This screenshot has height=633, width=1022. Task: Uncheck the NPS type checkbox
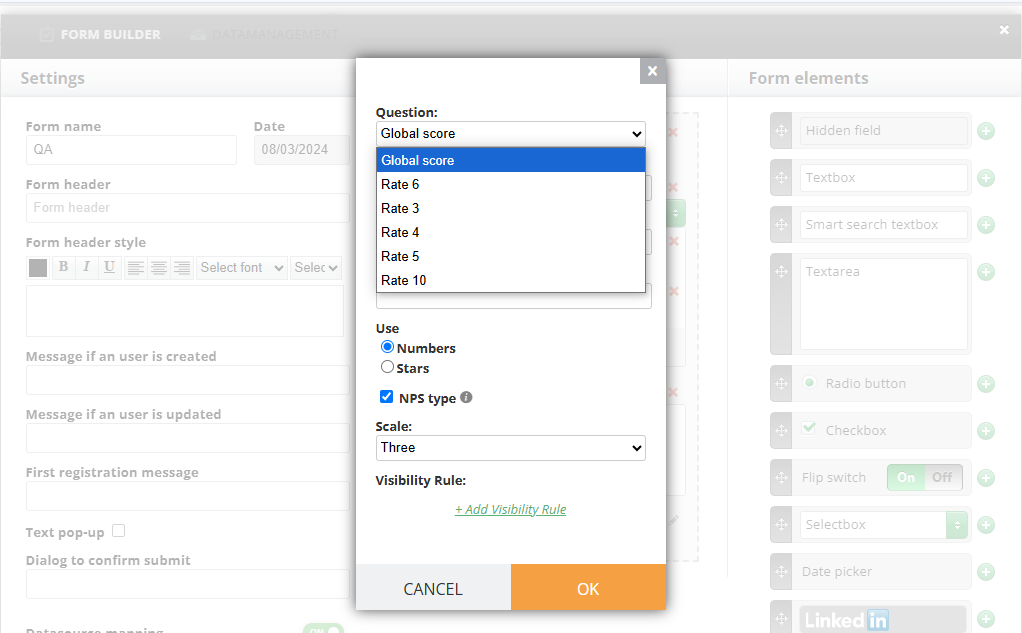click(387, 396)
